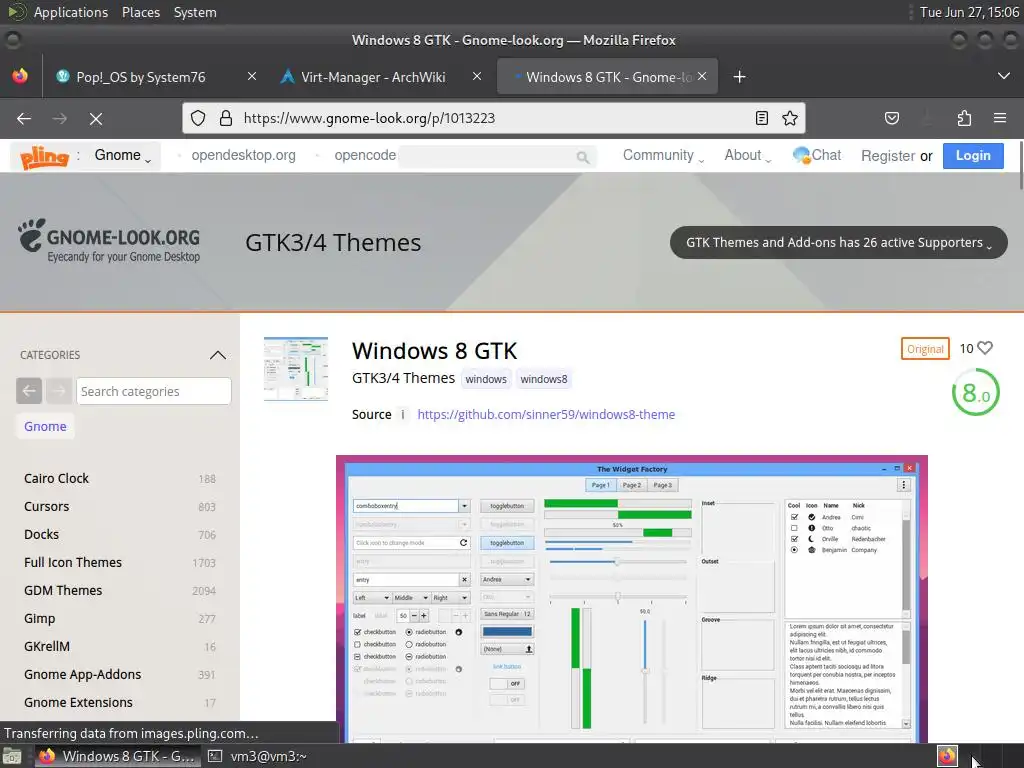Click the windows tag
The image size is (1024, 768).
point(486,379)
